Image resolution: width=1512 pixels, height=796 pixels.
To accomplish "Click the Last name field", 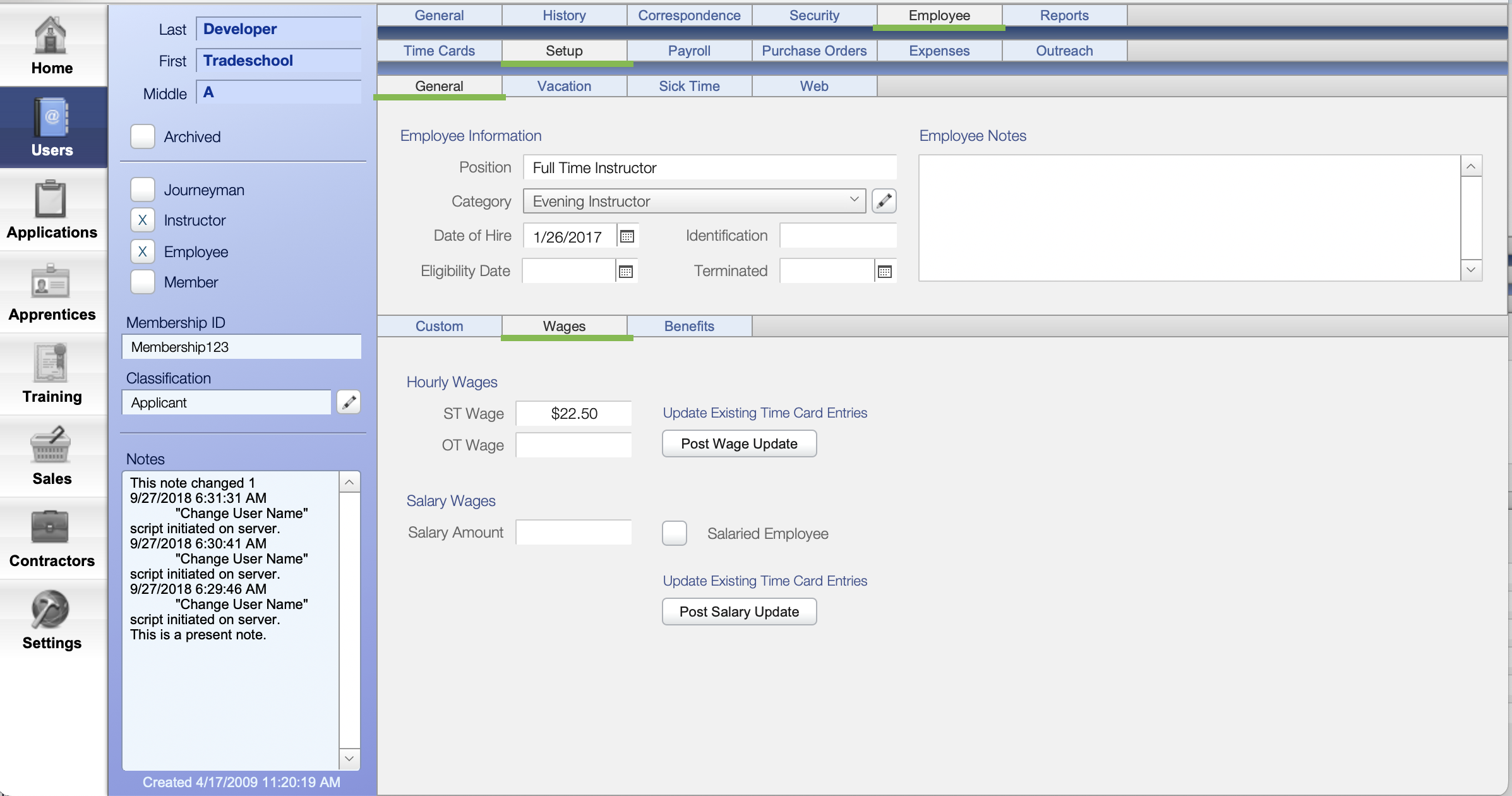I will click(x=279, y=29).
